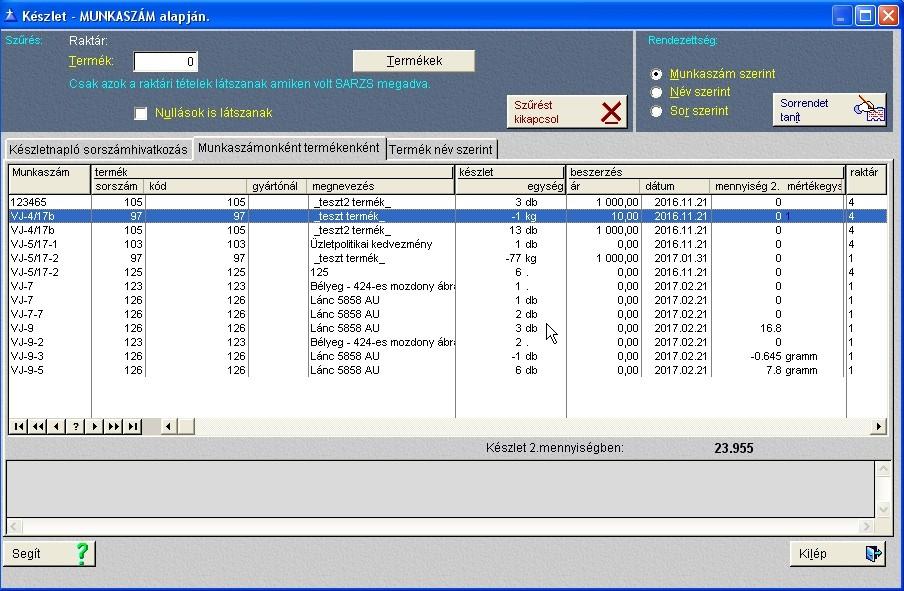Select the VJ-5/17-1 work number cell

click(50, 244)
